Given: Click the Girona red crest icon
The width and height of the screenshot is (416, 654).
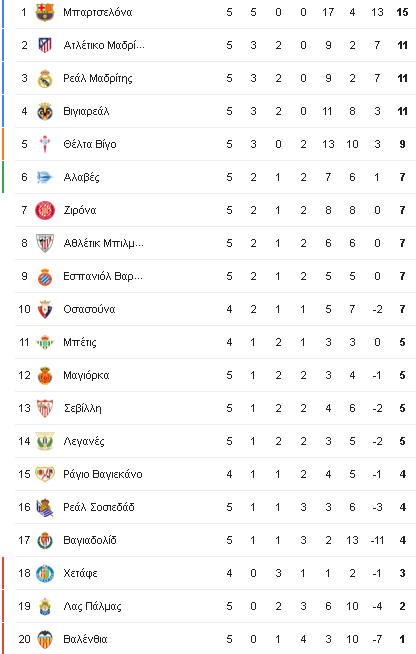Looking at the screenshot, I should 45,210.
